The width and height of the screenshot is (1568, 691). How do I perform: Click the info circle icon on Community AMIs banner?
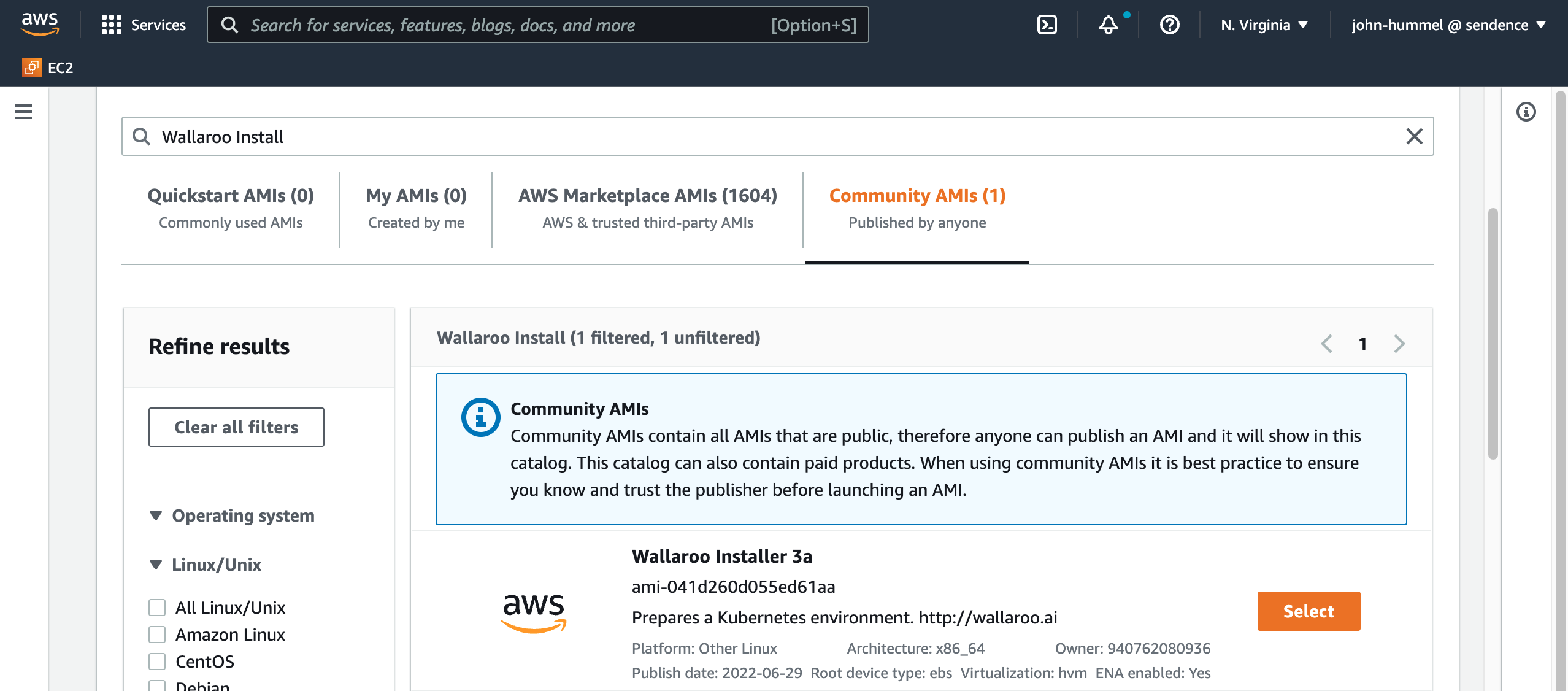click(x=478, y=415)
